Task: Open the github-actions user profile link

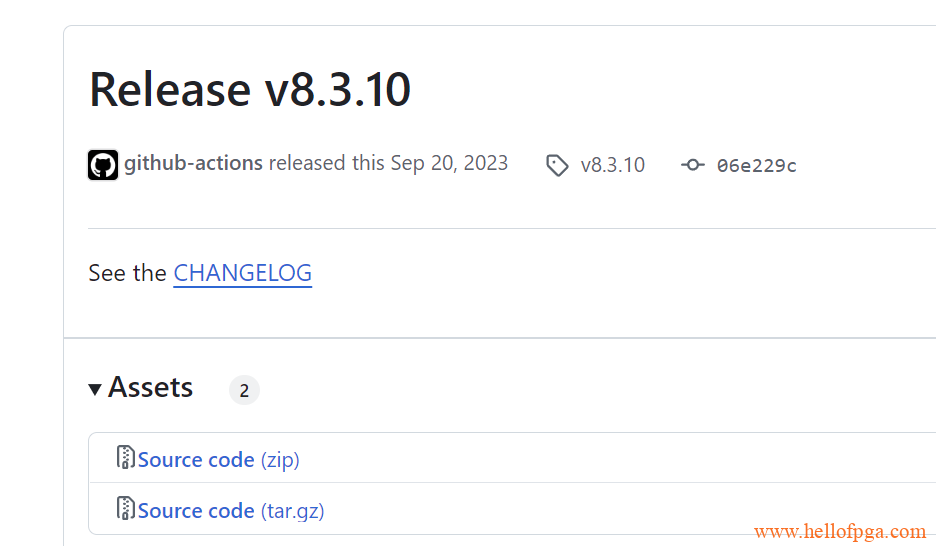Action: pyautogui.click(x=193, y=163)
